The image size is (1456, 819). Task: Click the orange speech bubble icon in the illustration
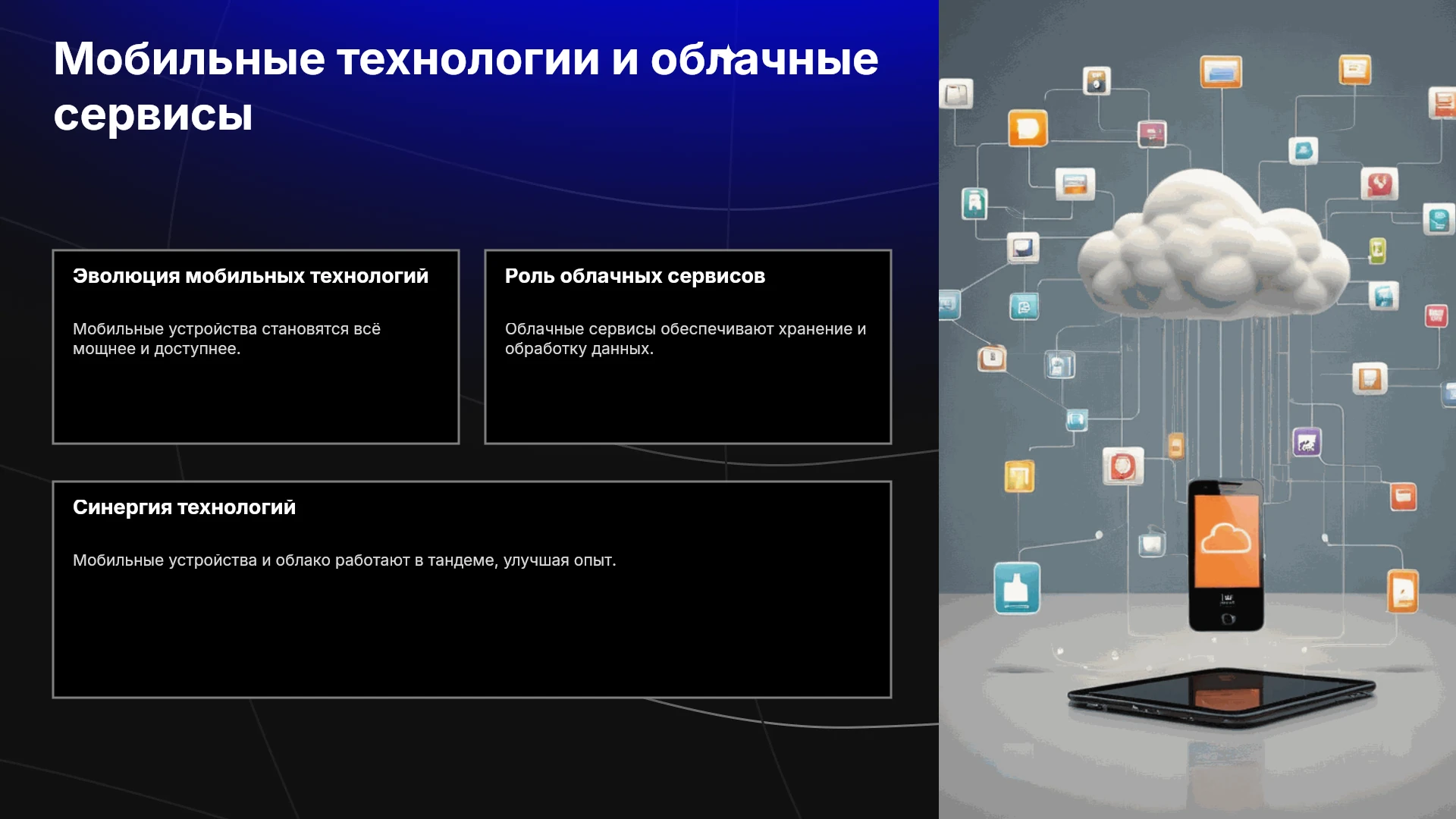pos(1028,128)
